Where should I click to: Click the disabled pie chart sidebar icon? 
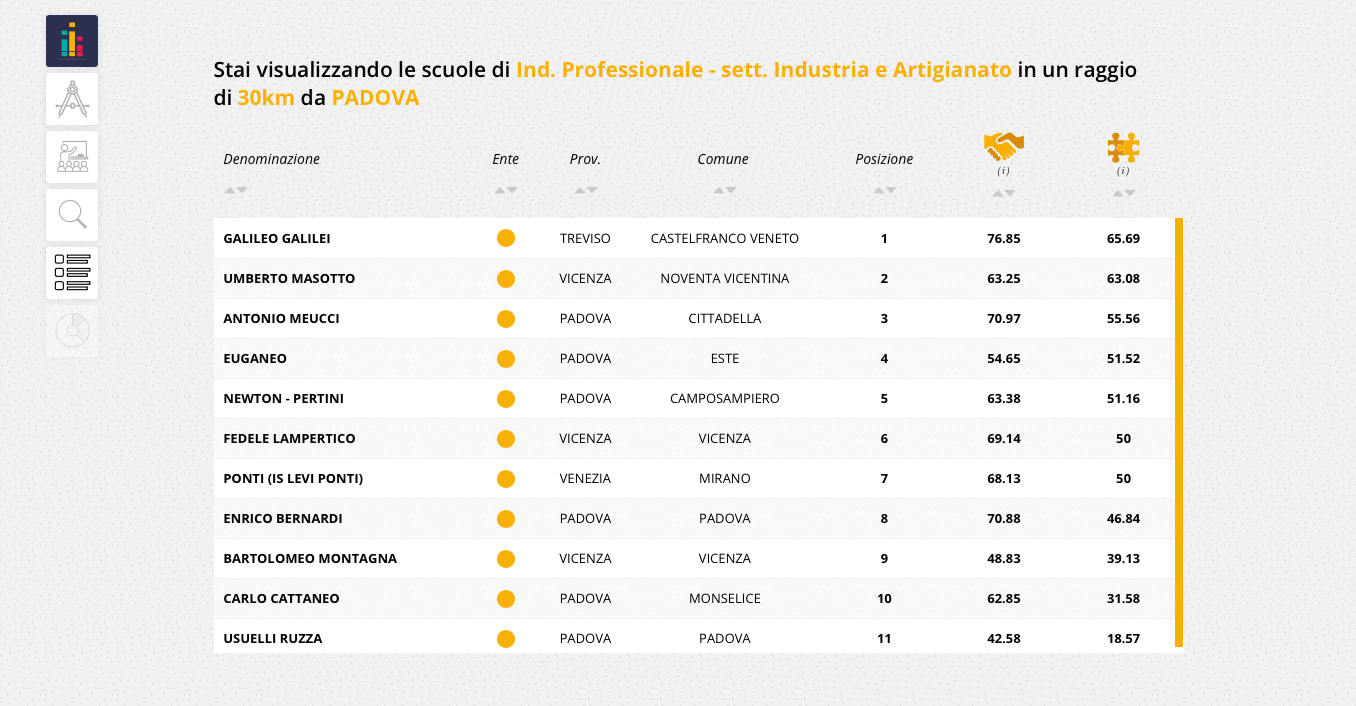tap(72, 331)
